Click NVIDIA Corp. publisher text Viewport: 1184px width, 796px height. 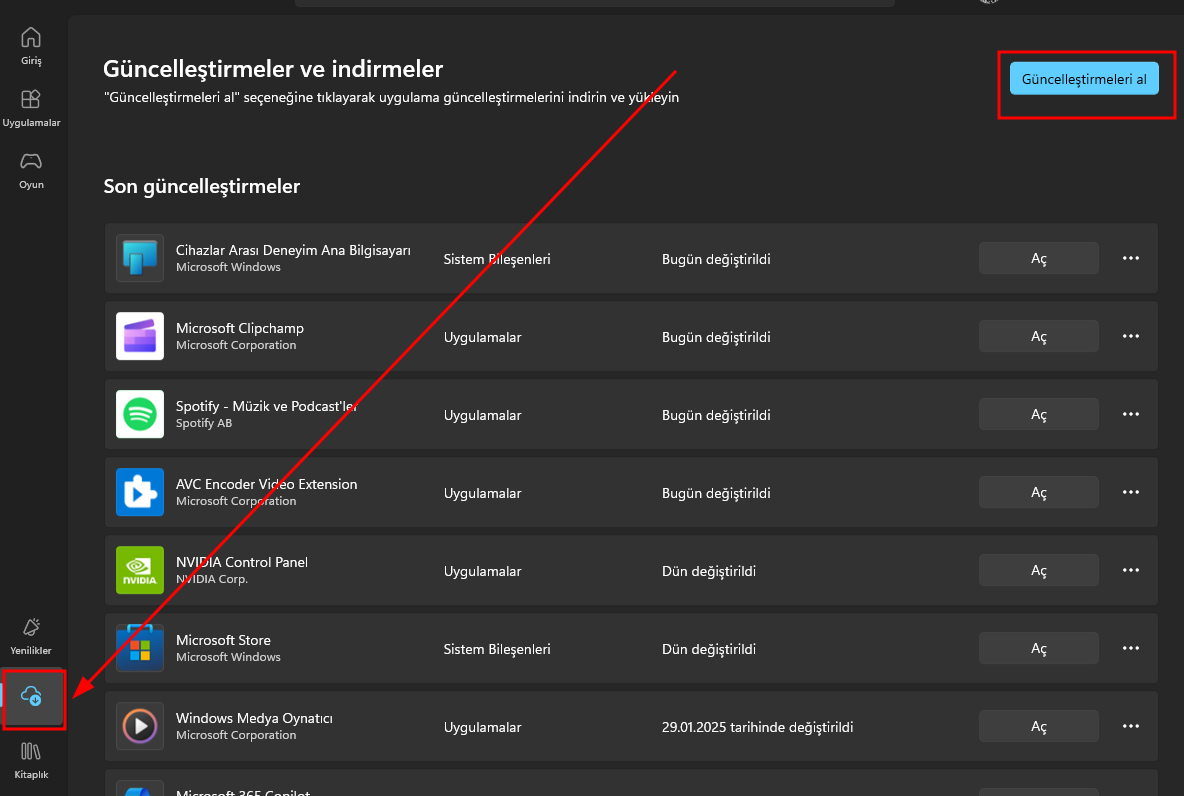tap(211, 579)
